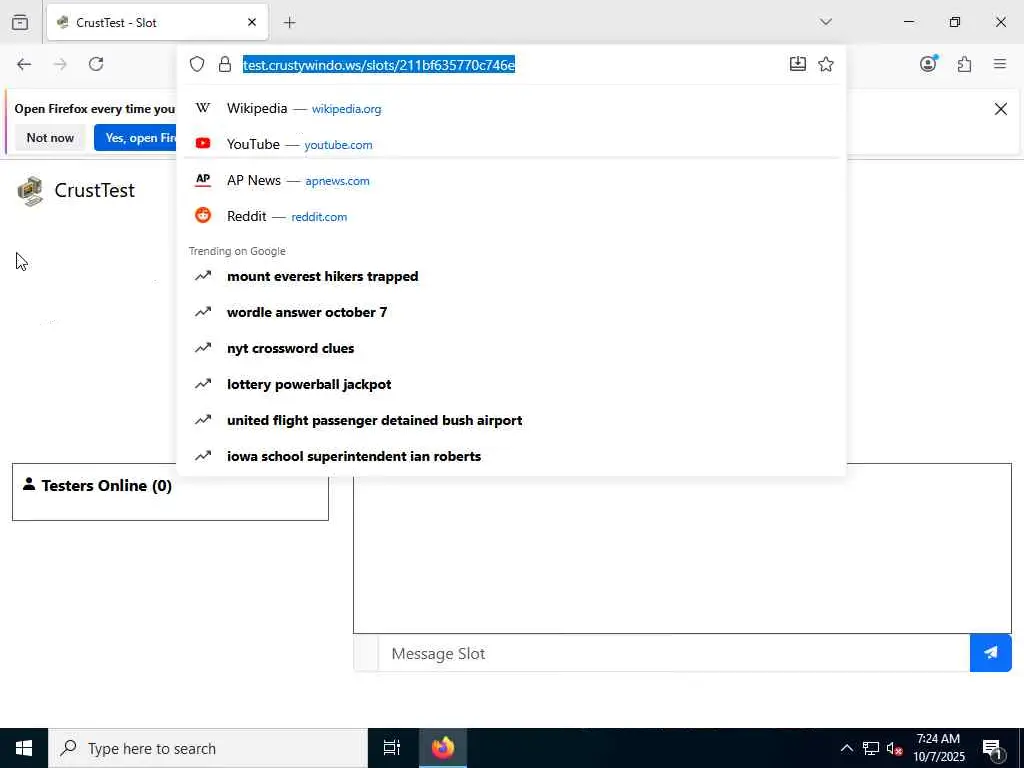1024x768 pixels.
Task: Choose trending search wordle answer october 7
Action: (511, 312)
